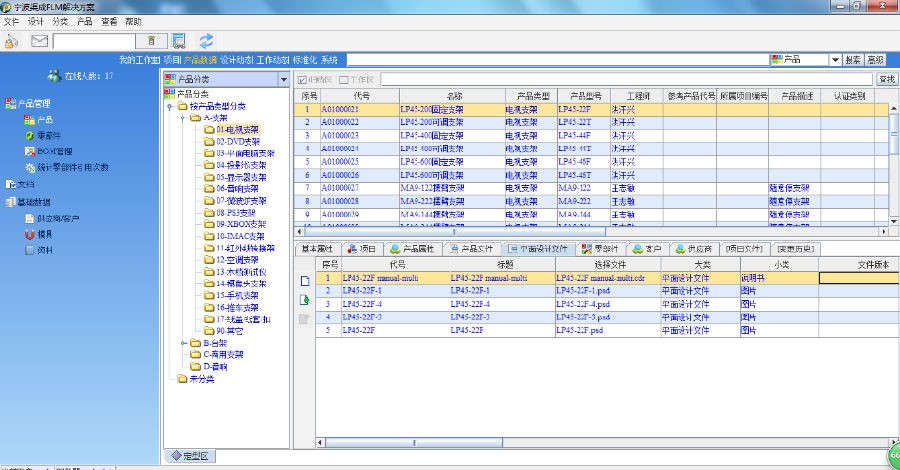
Task: Click the add file icon with green arrow
Action: 305,300
